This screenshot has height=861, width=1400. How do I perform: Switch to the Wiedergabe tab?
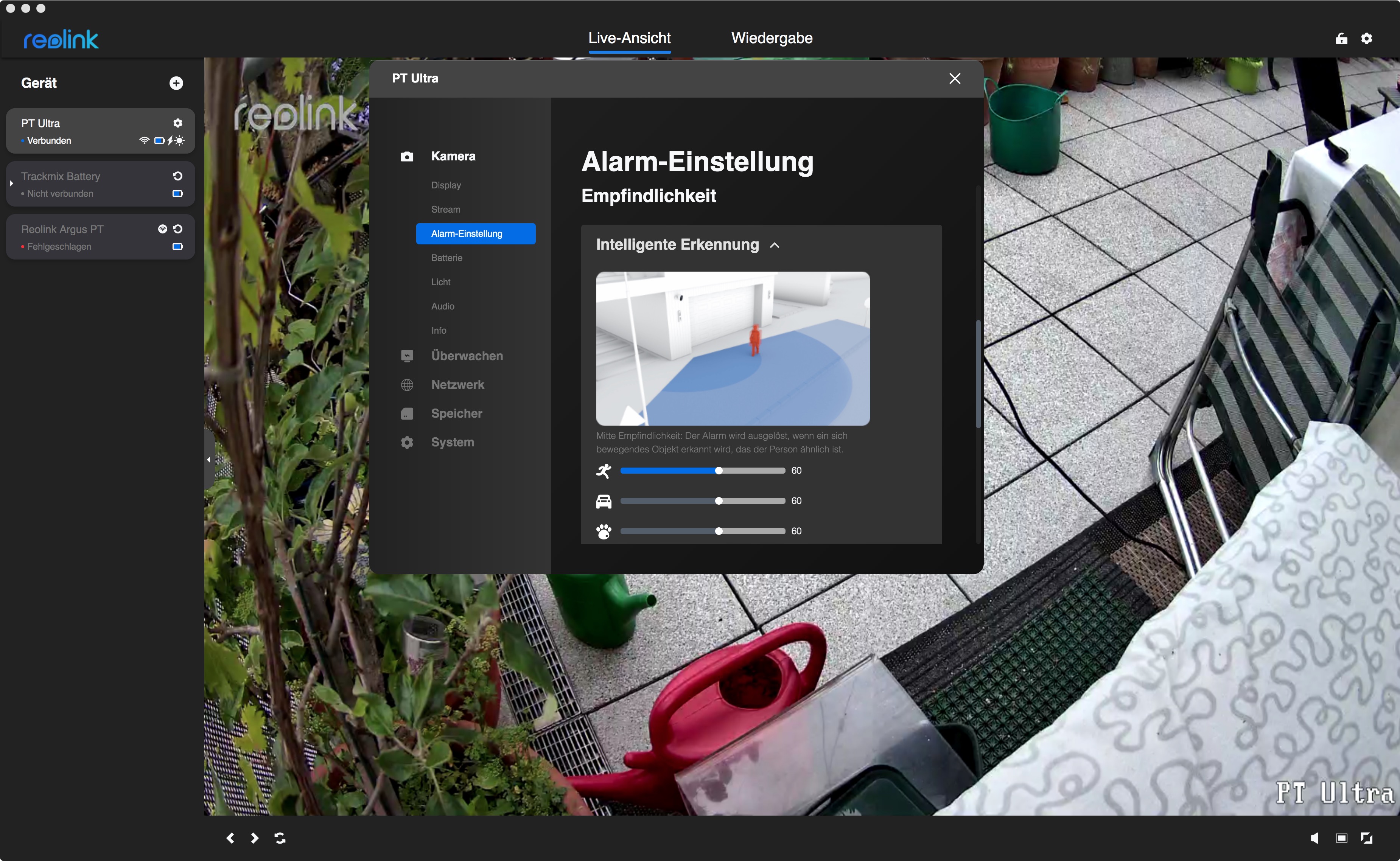(771, 38)
